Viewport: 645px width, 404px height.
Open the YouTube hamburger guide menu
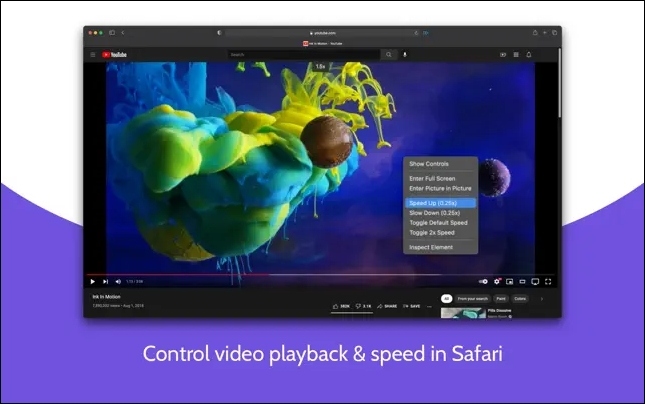point(93,54)
